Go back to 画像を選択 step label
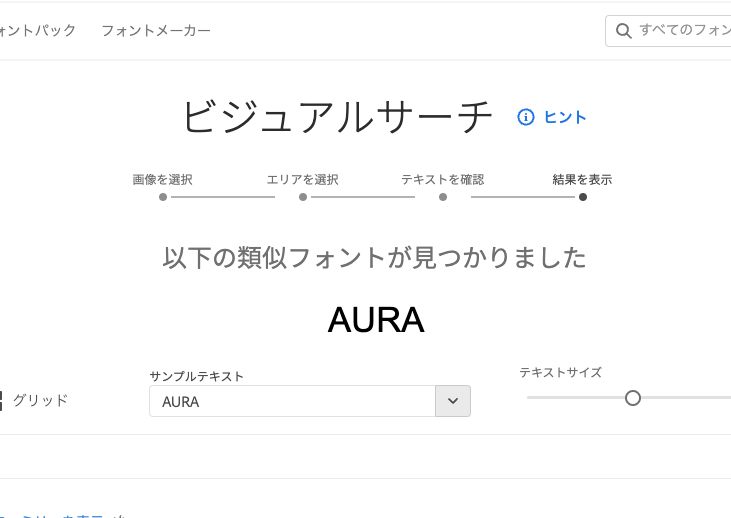This screenshot has width=731, height=518. coord(163,180)
